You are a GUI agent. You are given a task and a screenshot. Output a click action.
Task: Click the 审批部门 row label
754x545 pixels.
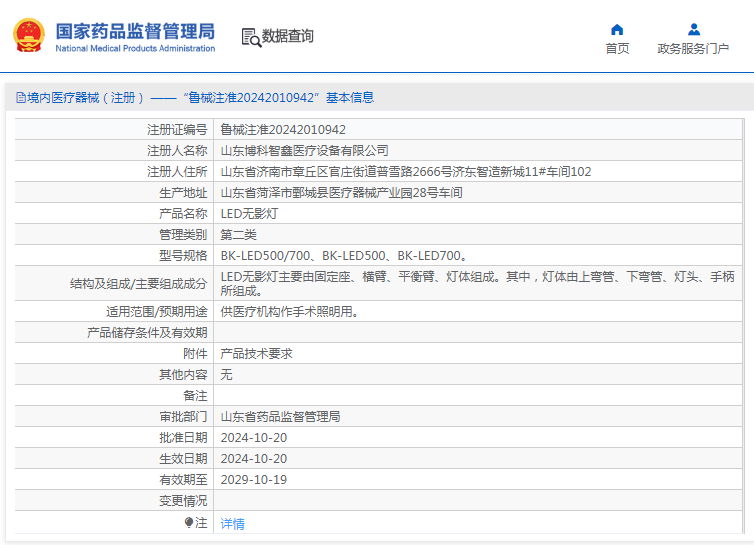pyautogui.click(x=183, y=417)
